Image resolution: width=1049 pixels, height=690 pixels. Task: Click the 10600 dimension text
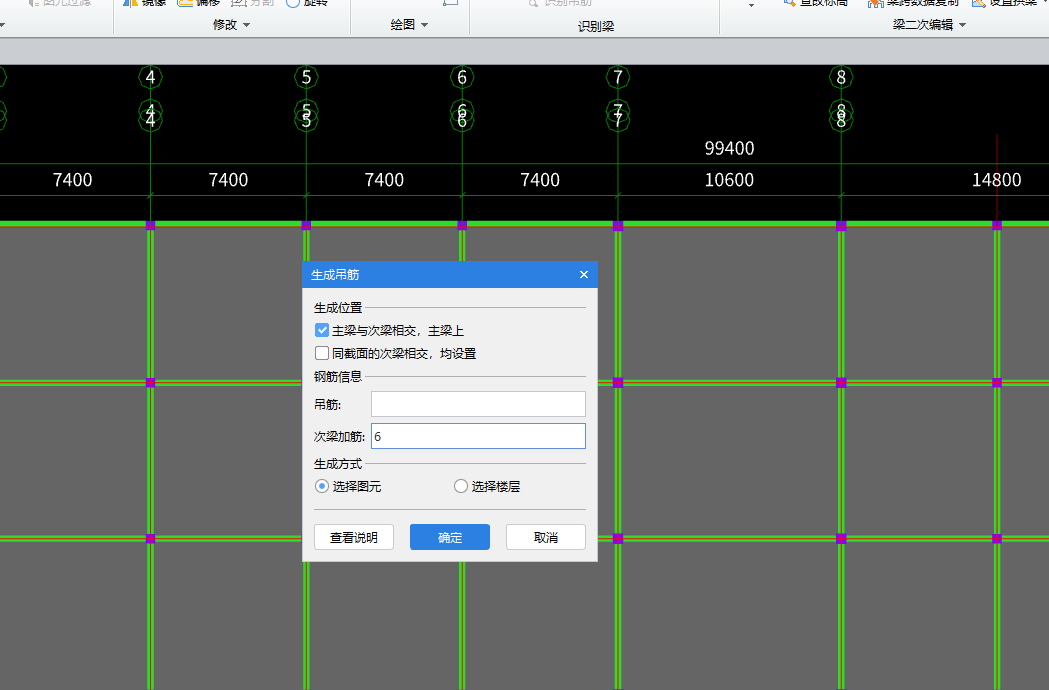tap(729, 179)
